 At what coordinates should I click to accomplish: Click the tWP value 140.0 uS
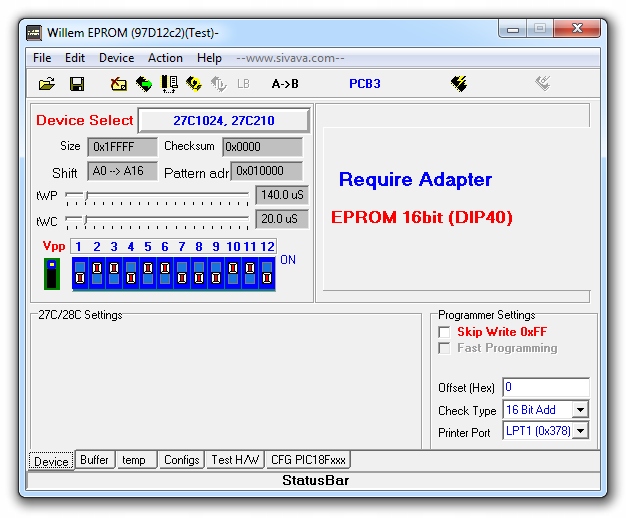282,195
